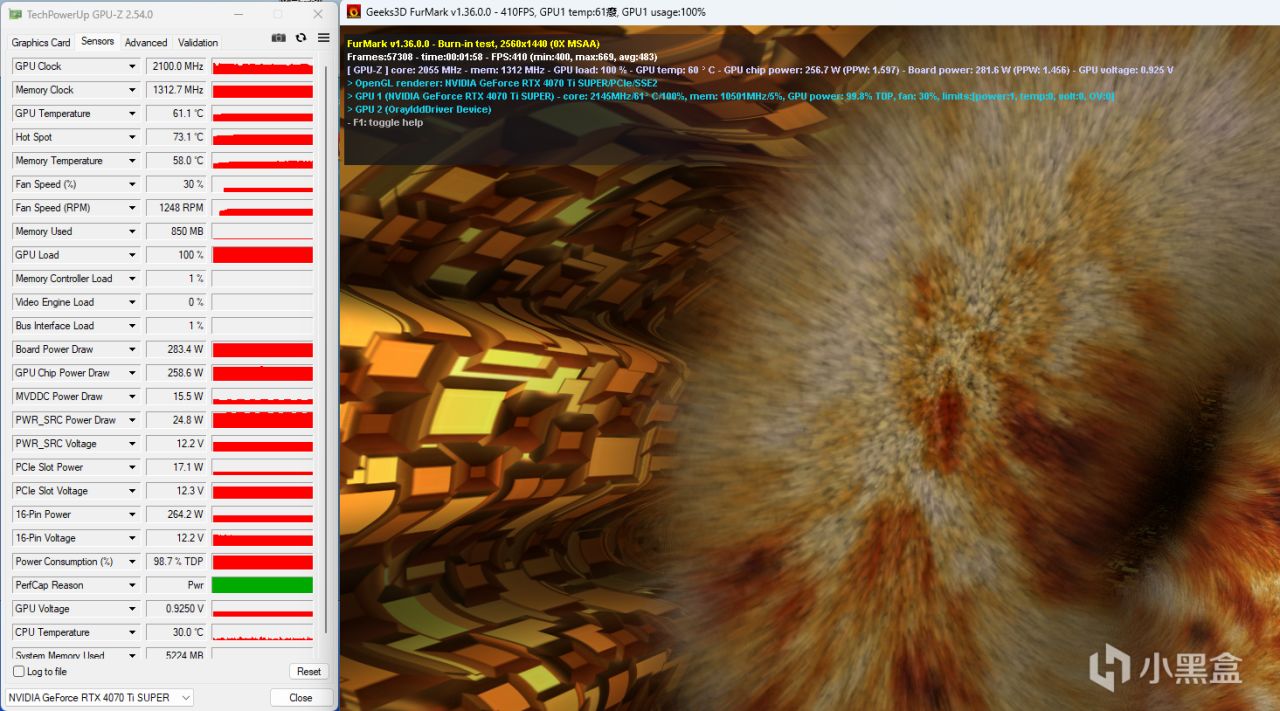Click the FurMark Burn-in test title line
The image size is (1280, 711).
[473, 44]
